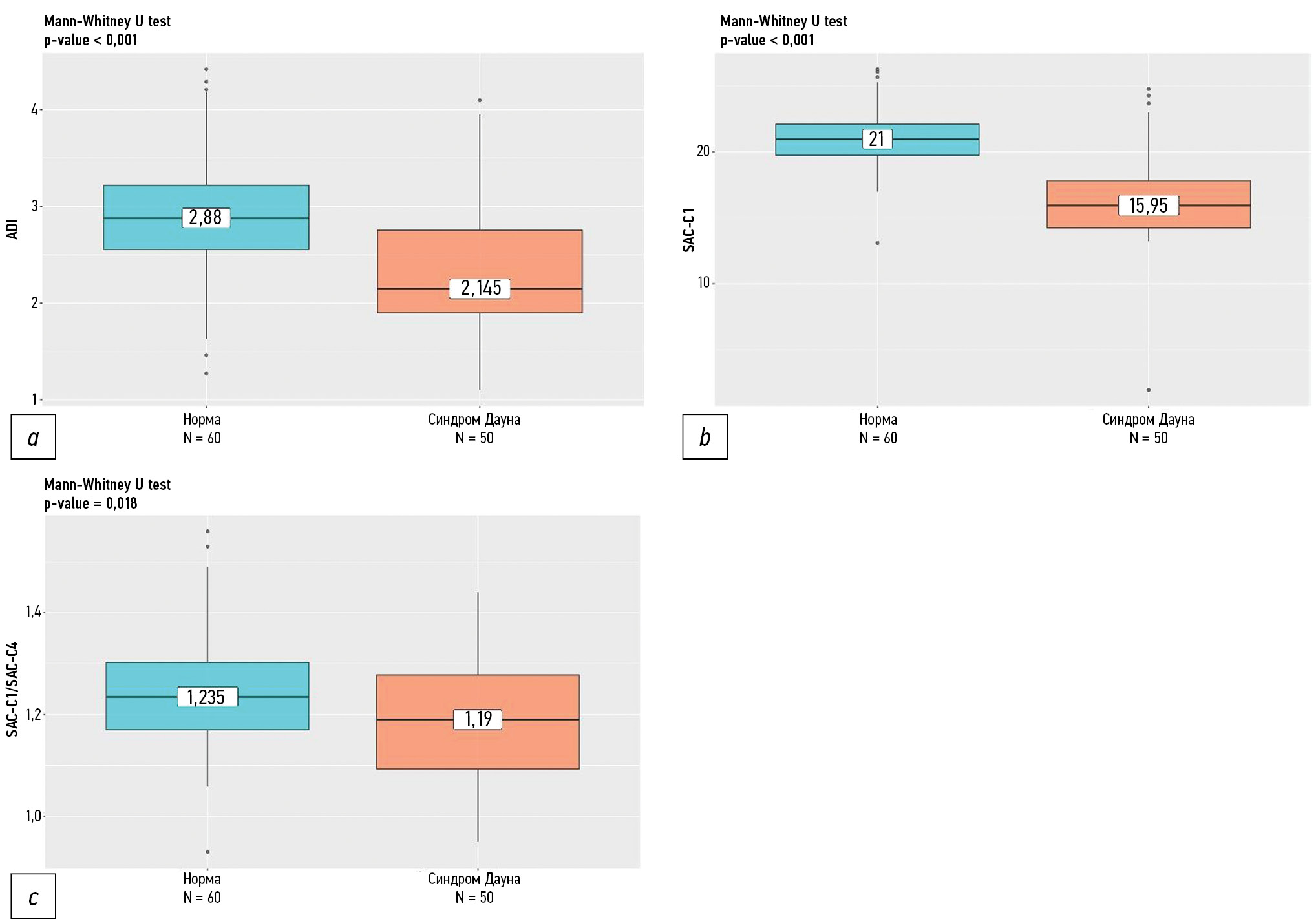Click the 'p-value = 0,018' title text
The image size is (1316, 919).
pos(90,503)
